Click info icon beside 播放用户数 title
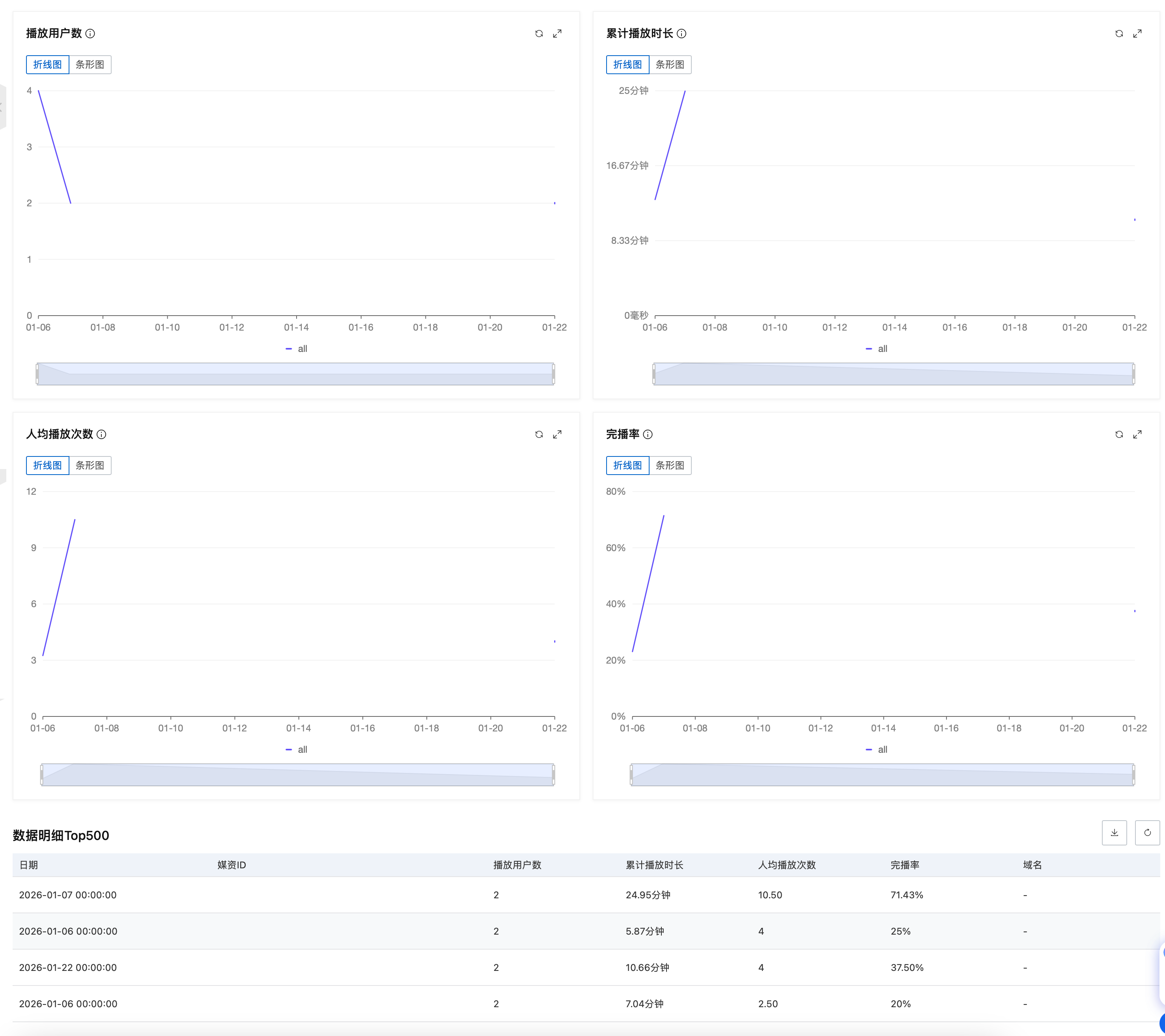Viewport: 1165px width, 1036px height. (90, 34)
